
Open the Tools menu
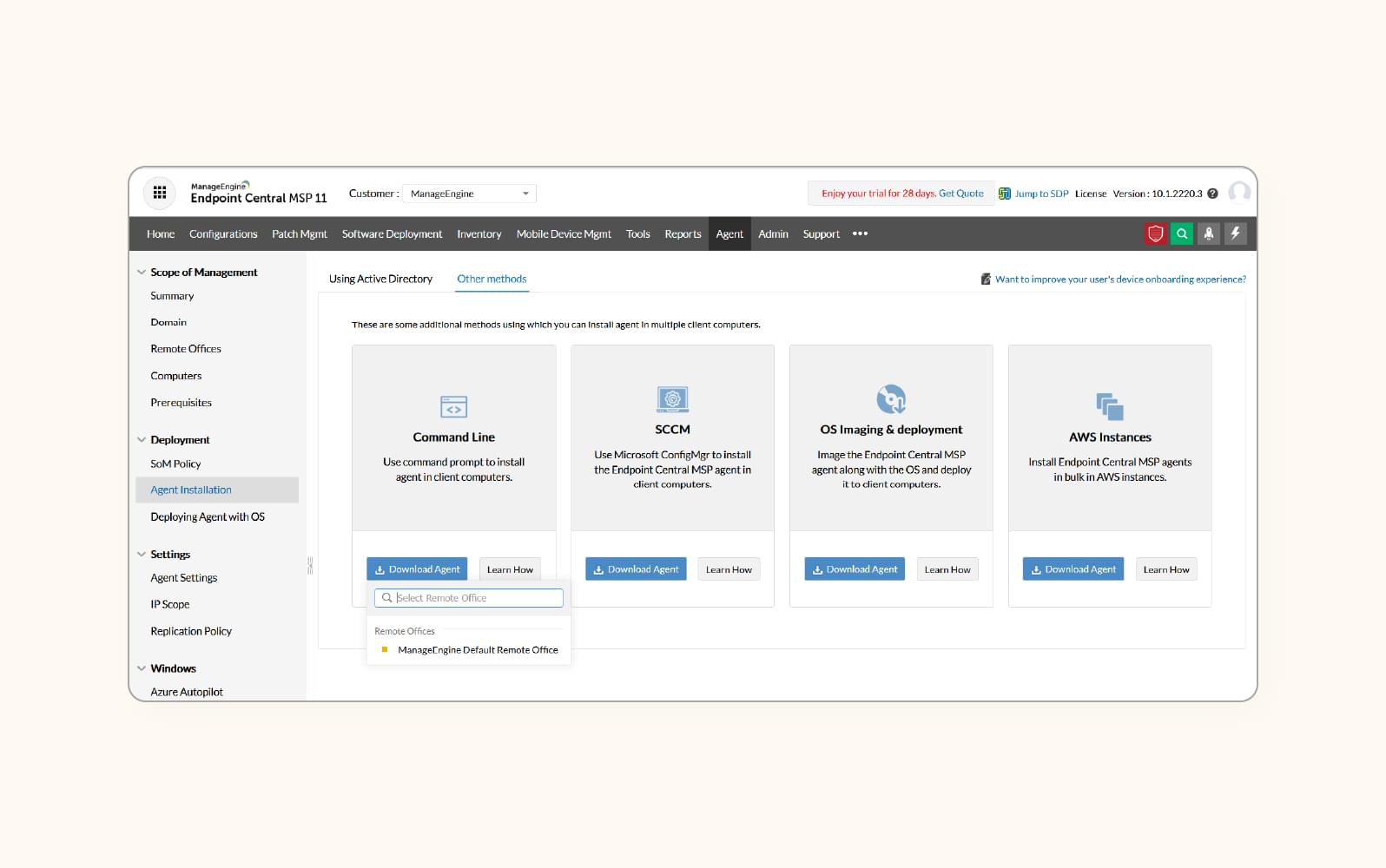click(x=638, y=233)
